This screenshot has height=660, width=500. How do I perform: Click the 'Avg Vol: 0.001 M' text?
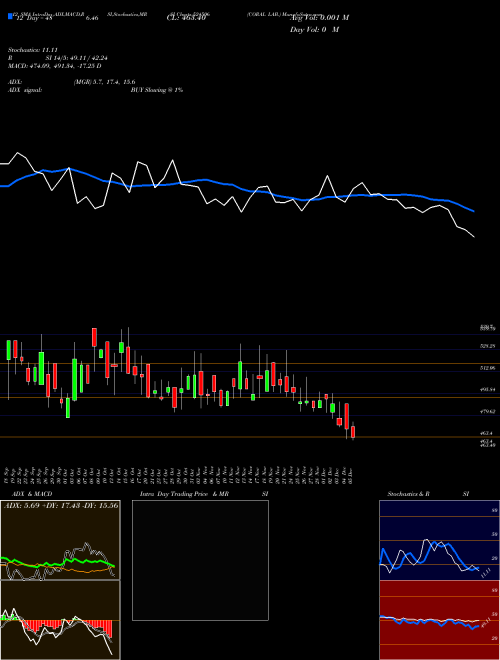319,18
